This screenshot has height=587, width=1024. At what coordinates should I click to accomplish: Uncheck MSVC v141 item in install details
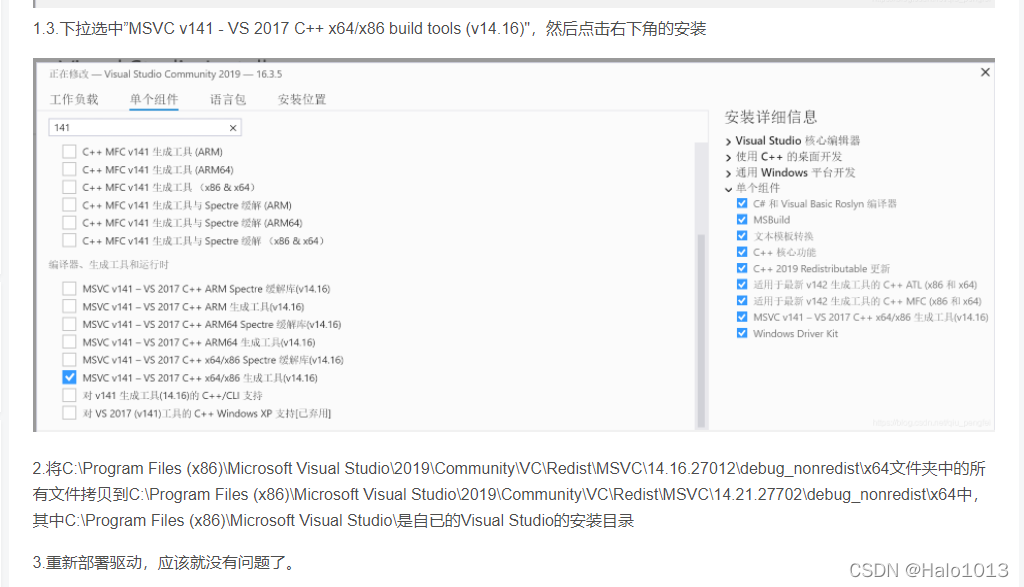click(x=742, y=317)
